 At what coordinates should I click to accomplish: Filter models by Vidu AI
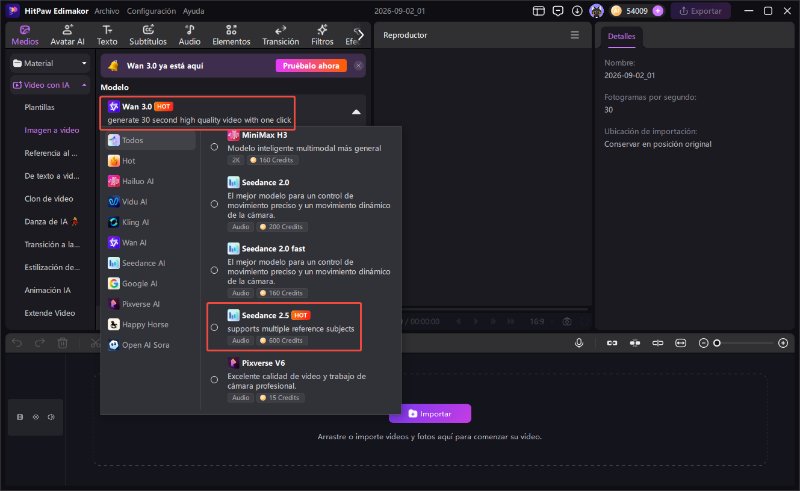point(151,202)
